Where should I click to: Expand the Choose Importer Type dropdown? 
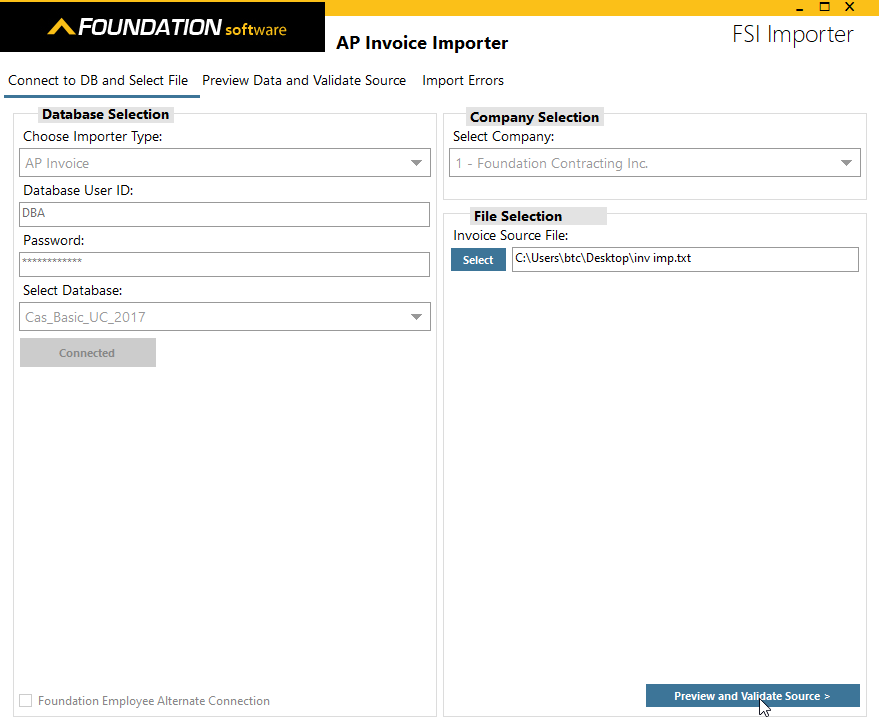pos(225,163)
